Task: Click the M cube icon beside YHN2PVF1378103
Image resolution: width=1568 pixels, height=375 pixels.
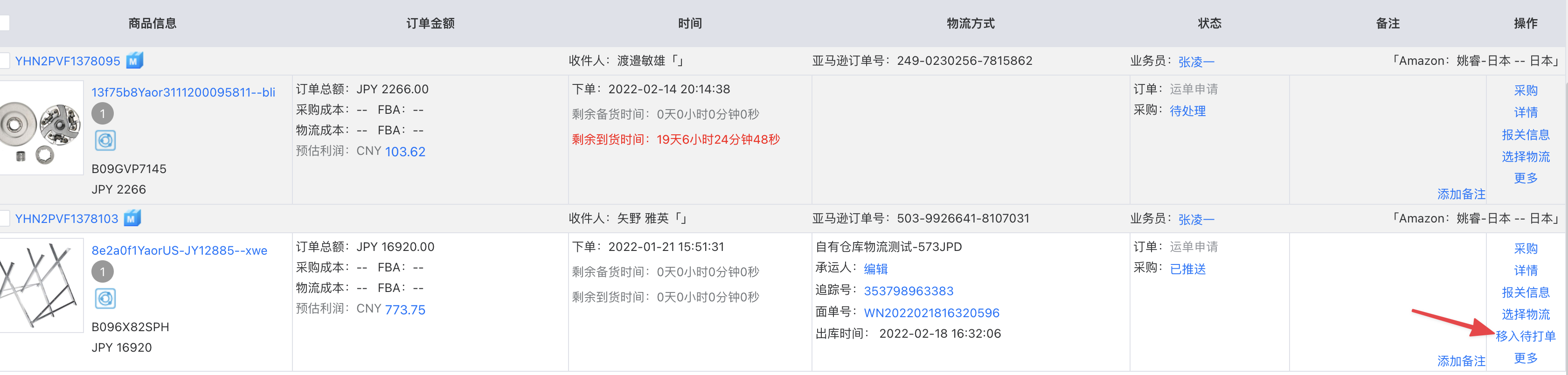Action: 133,219
